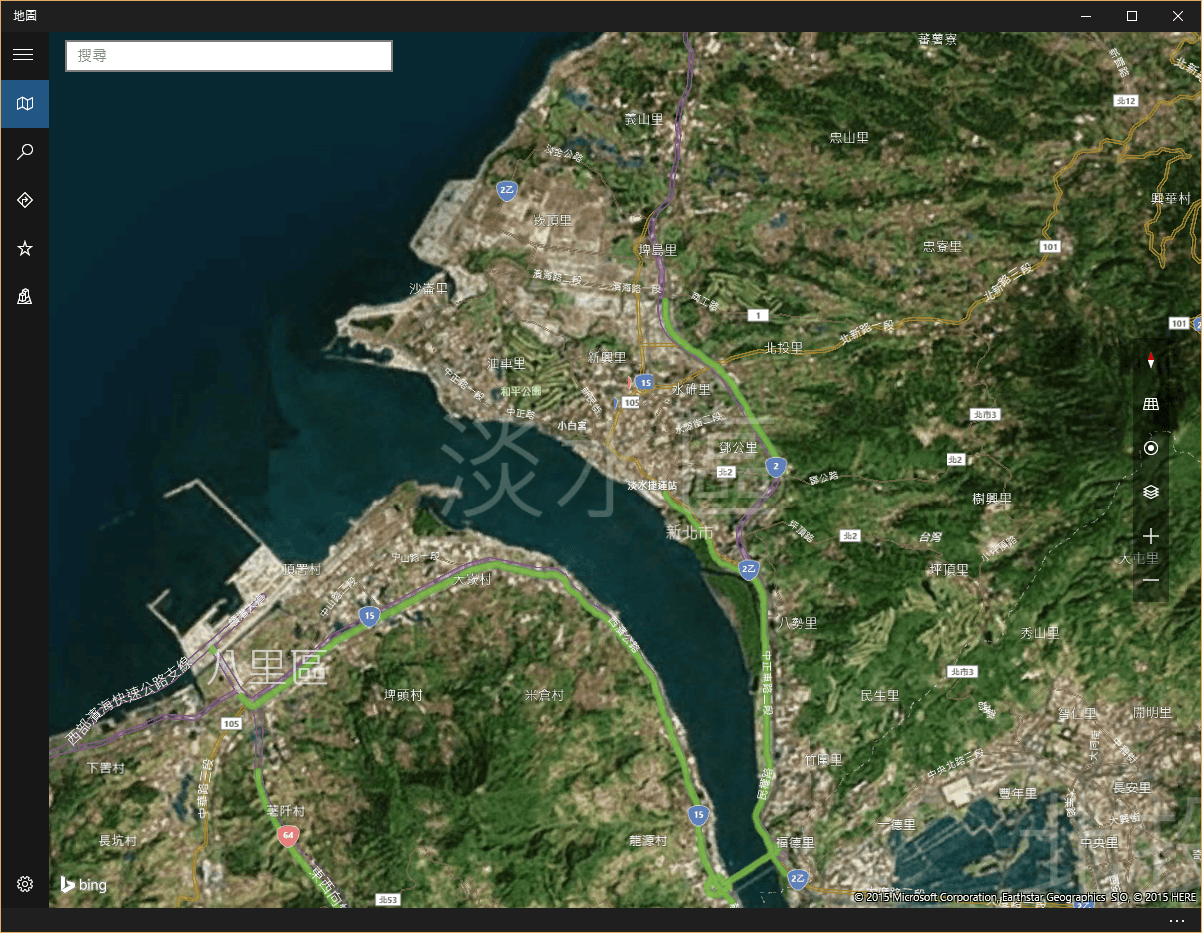Viewport: 1202px width, 933px height.
Task: Click the route 64 road shield
Action: click(x=289, y=836)
